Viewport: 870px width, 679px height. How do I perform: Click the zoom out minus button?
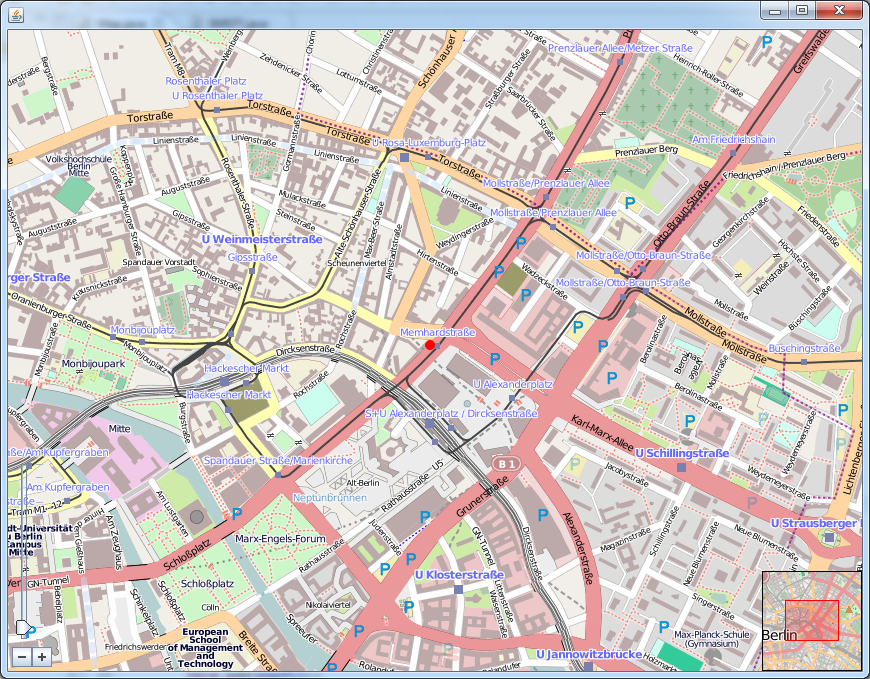(x=23, y=657)
